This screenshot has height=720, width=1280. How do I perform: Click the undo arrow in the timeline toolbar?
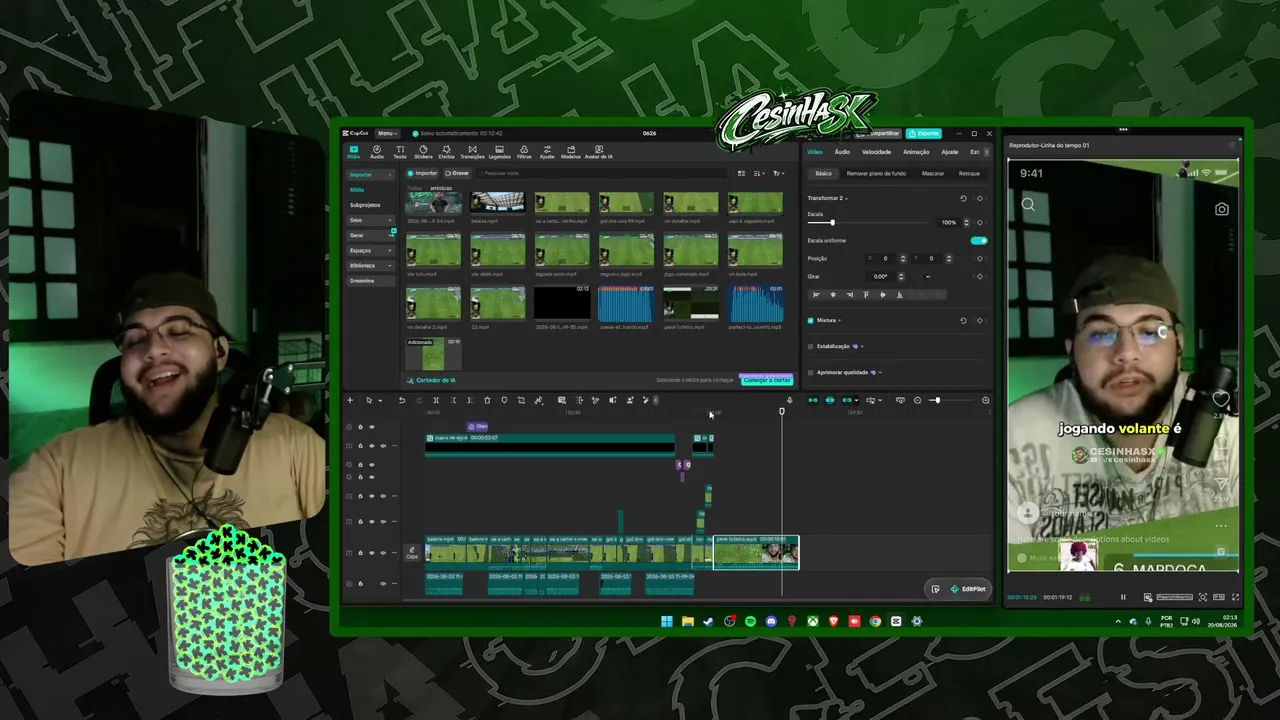tap(402, 400)
